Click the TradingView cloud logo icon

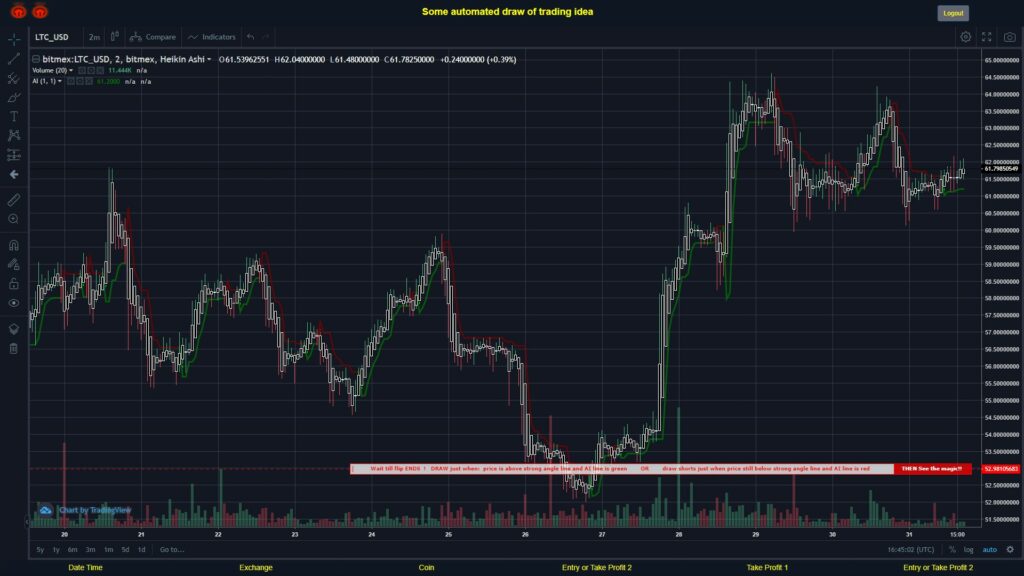[x=45, y=510]
